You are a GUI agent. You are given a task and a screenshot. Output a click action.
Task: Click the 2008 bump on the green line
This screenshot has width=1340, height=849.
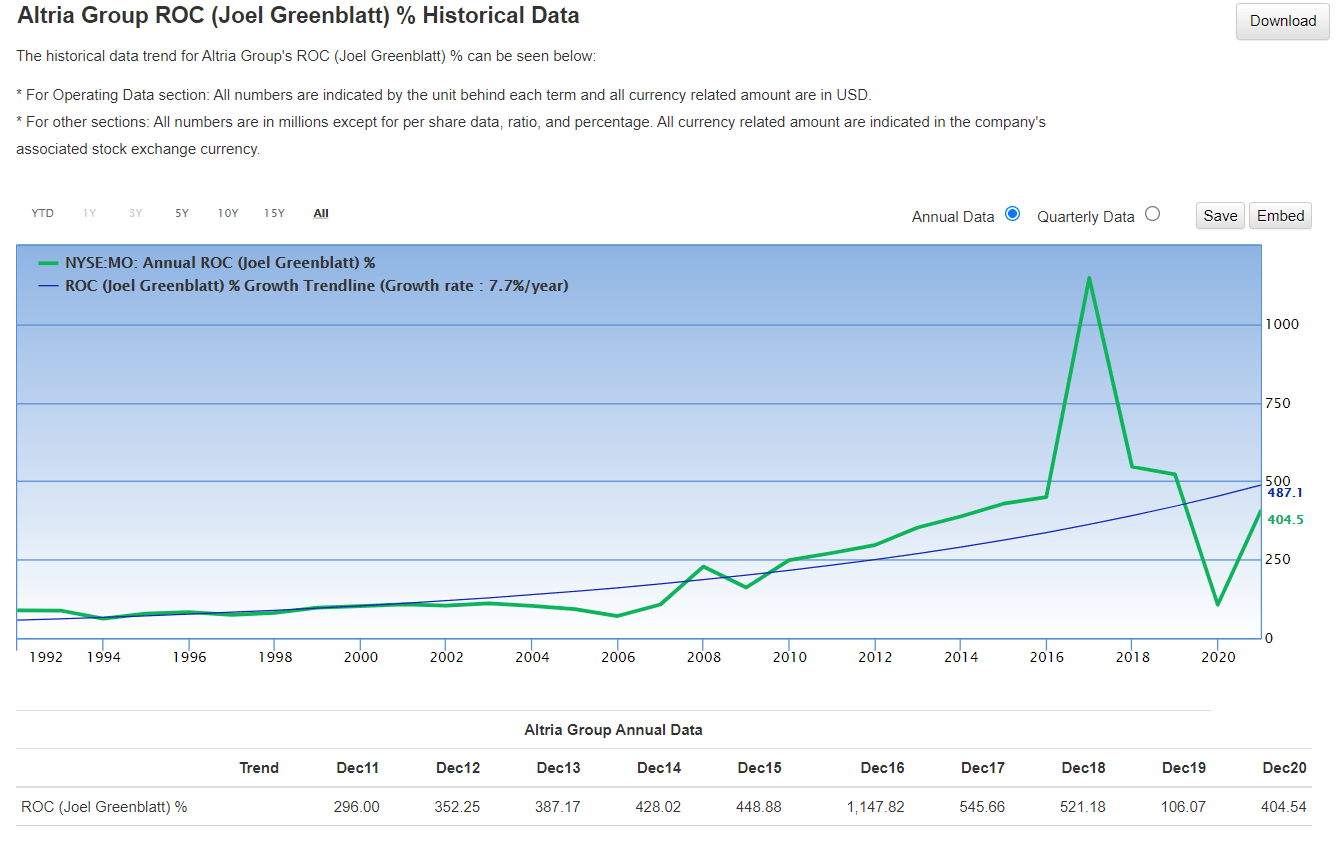(x=703, y=567)
